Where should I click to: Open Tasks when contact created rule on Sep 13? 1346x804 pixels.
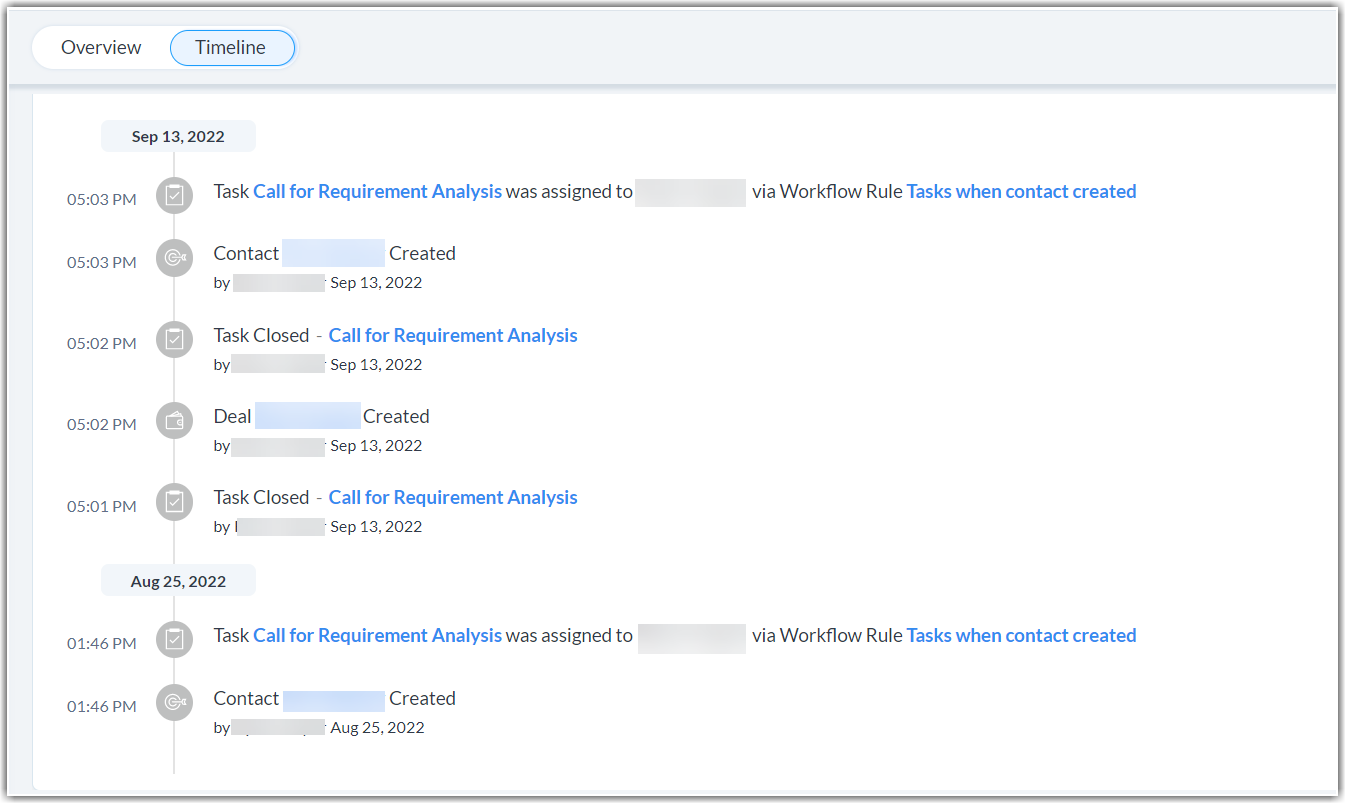pos(1021,191)
